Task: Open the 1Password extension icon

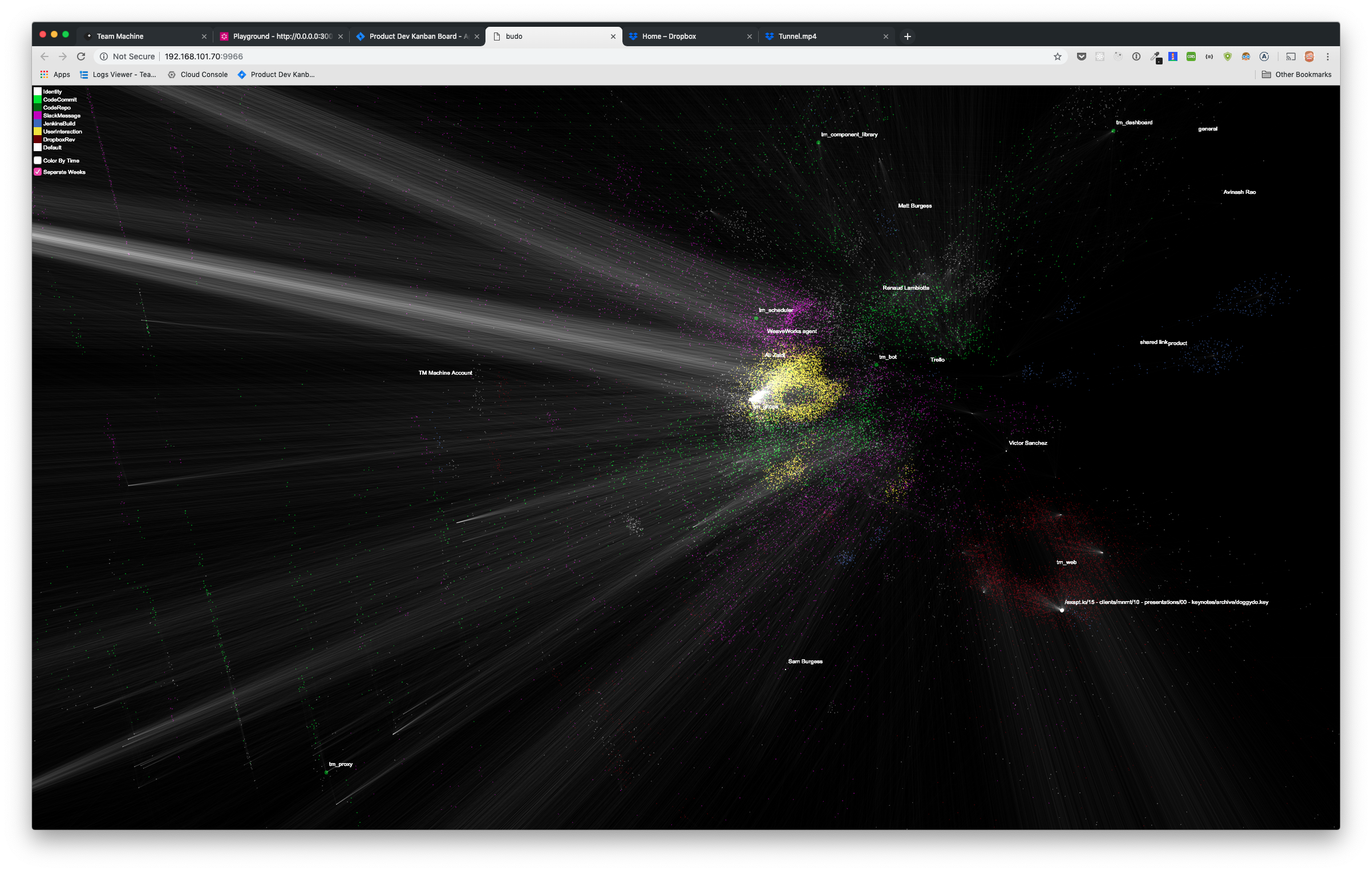Action: coord(1136,56)
